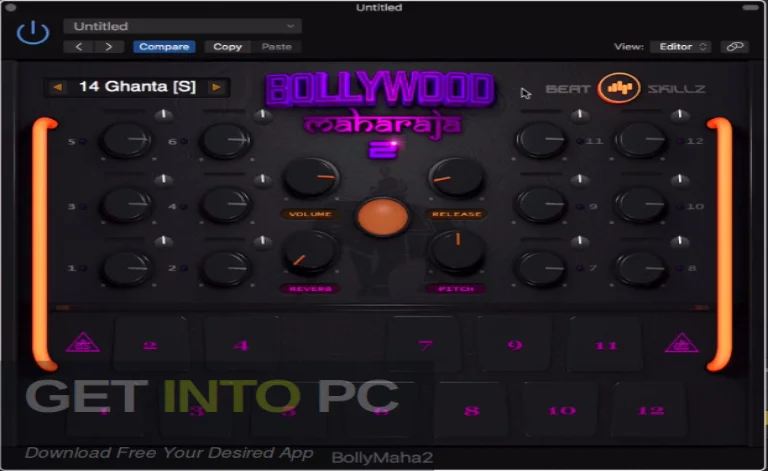Click the small knob above channel 1
This screenshot has height=471, width=768.
coord(164,241)
